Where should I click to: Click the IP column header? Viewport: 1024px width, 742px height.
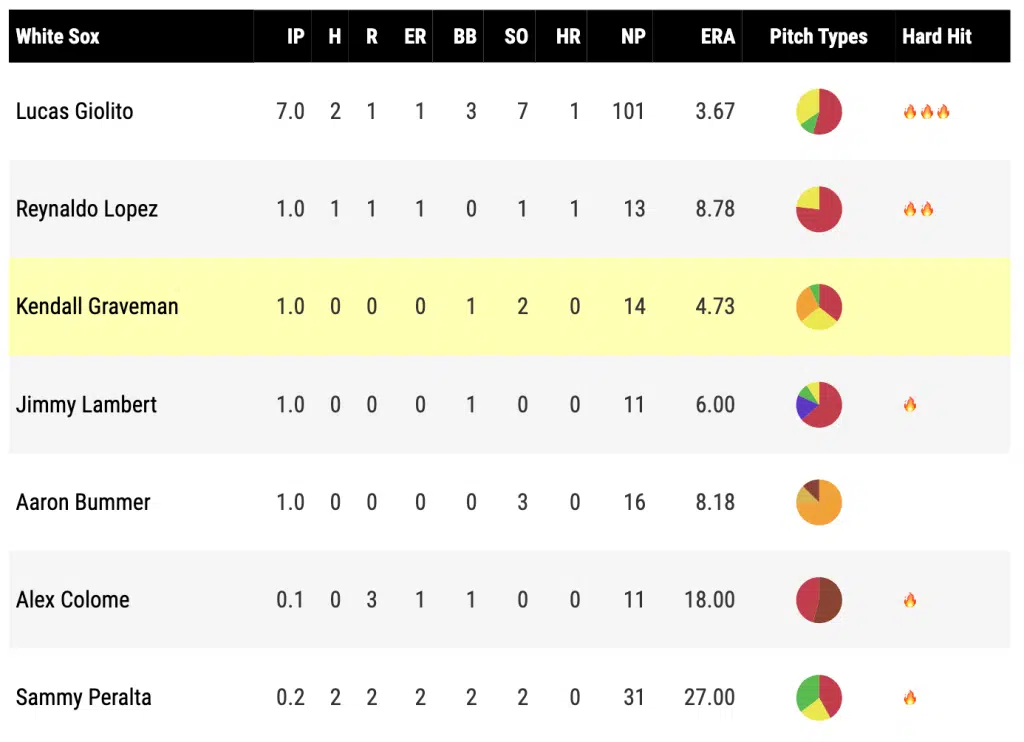(295, 37)
